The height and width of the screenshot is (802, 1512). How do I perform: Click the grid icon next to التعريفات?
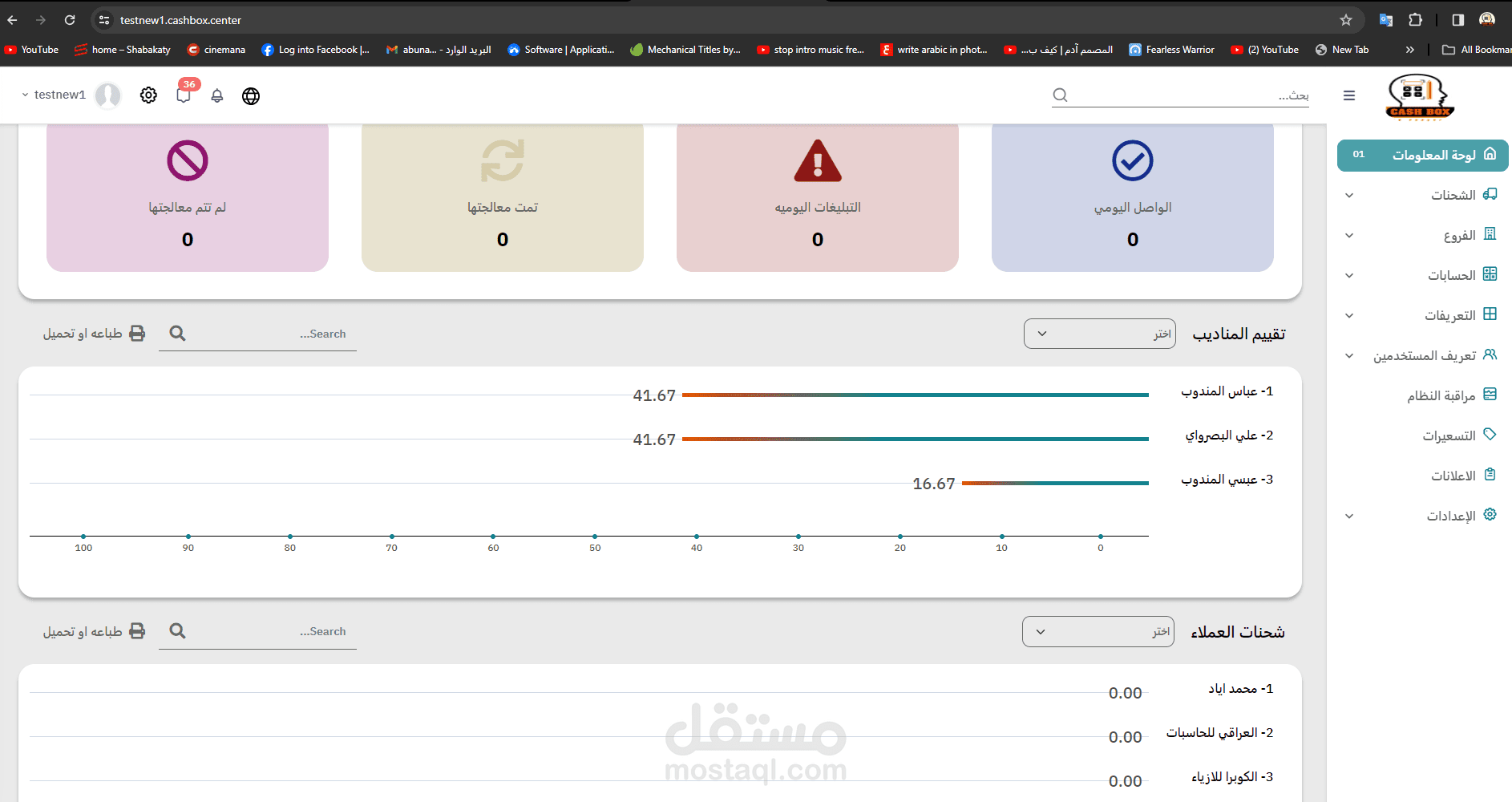coord(1490,314)
